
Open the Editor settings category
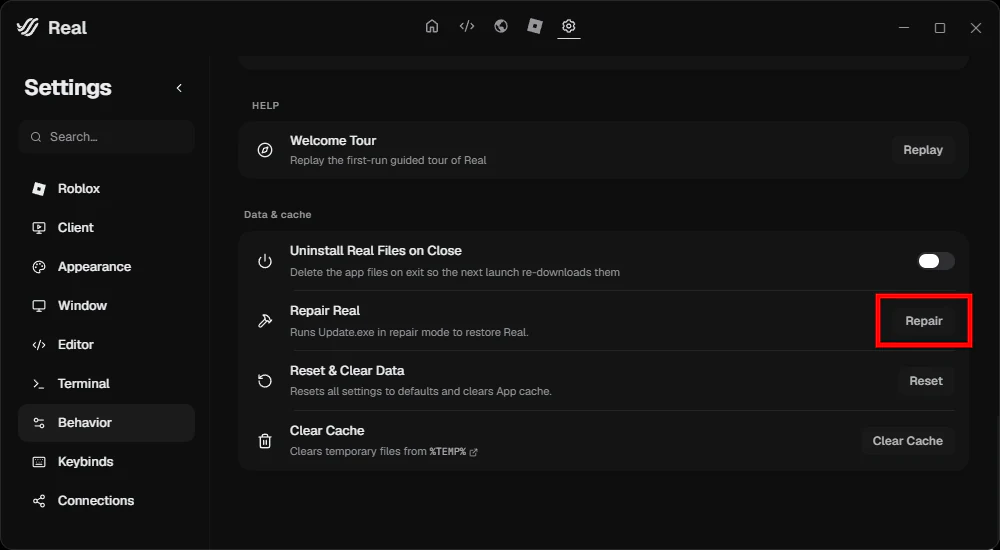click(x=107, y=345)
